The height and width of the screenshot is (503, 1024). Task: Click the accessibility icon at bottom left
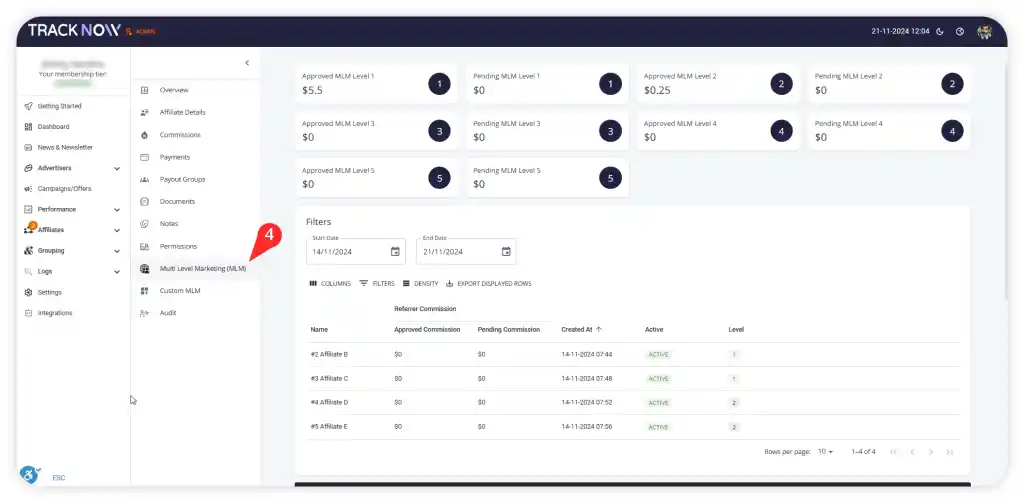29,474
